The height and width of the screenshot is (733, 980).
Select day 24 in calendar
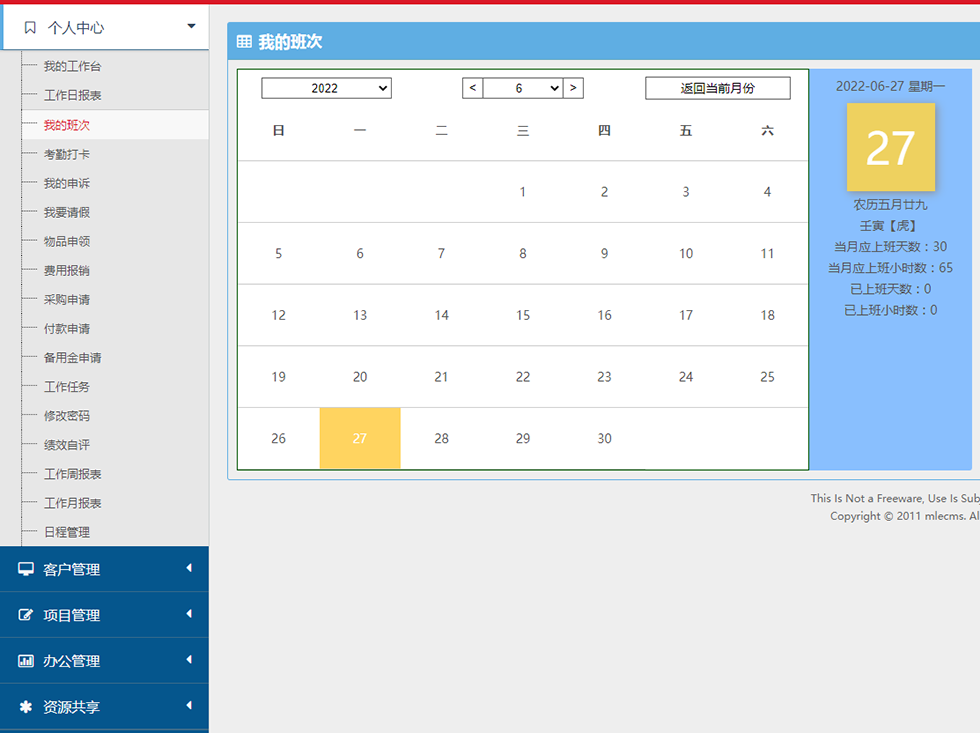(686, 377)
